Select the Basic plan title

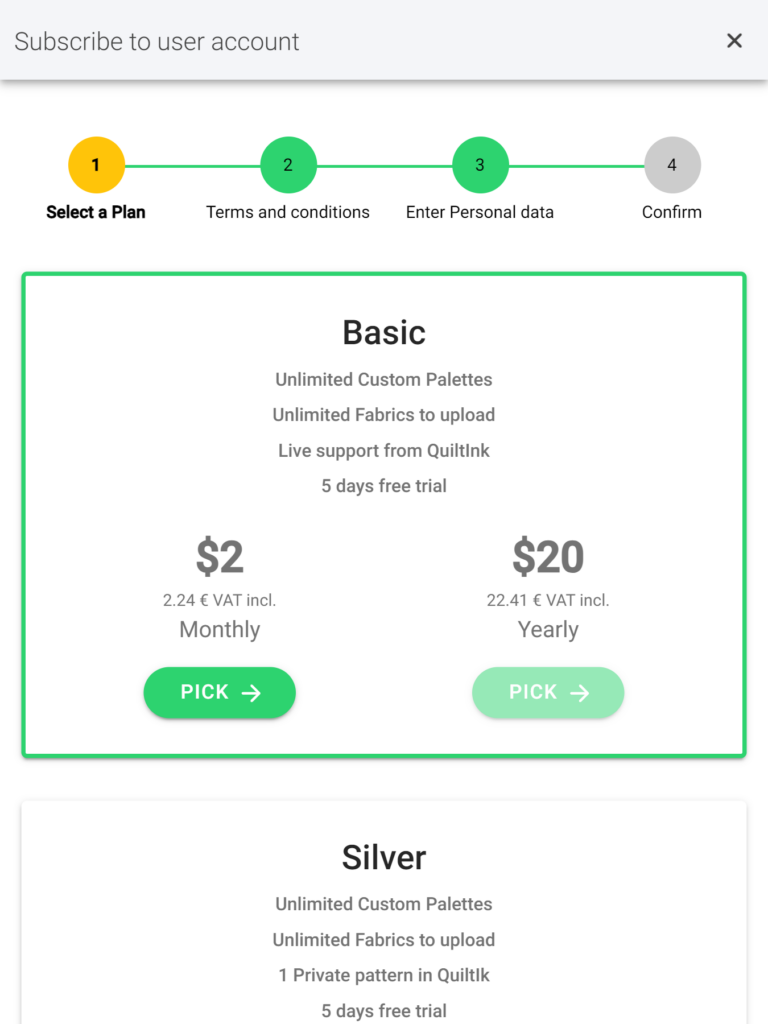tap(384, 332)
